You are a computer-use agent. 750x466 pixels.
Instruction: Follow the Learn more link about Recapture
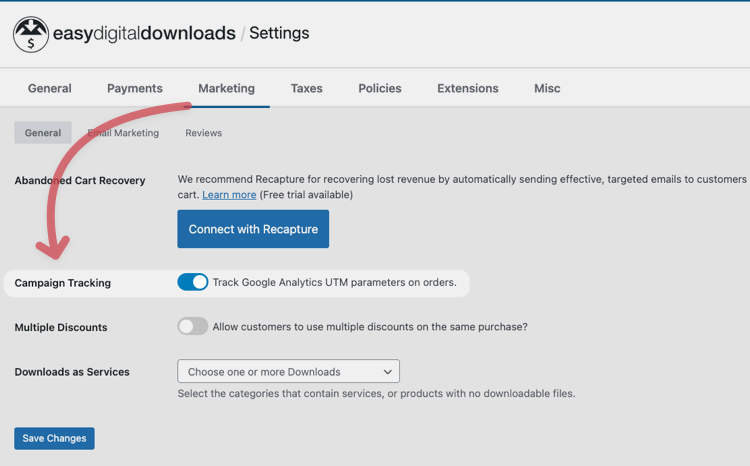click(x=229, y=195)
